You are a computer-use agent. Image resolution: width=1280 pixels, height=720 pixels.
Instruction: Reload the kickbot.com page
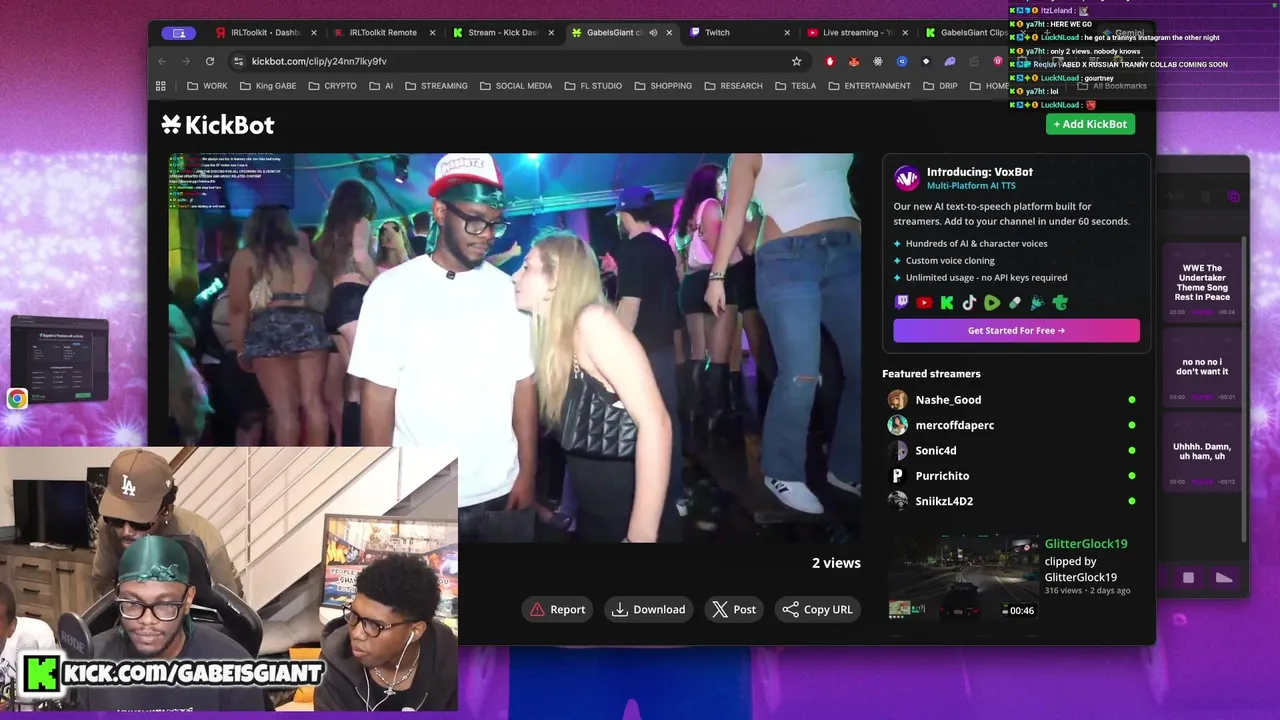point(210,61)
